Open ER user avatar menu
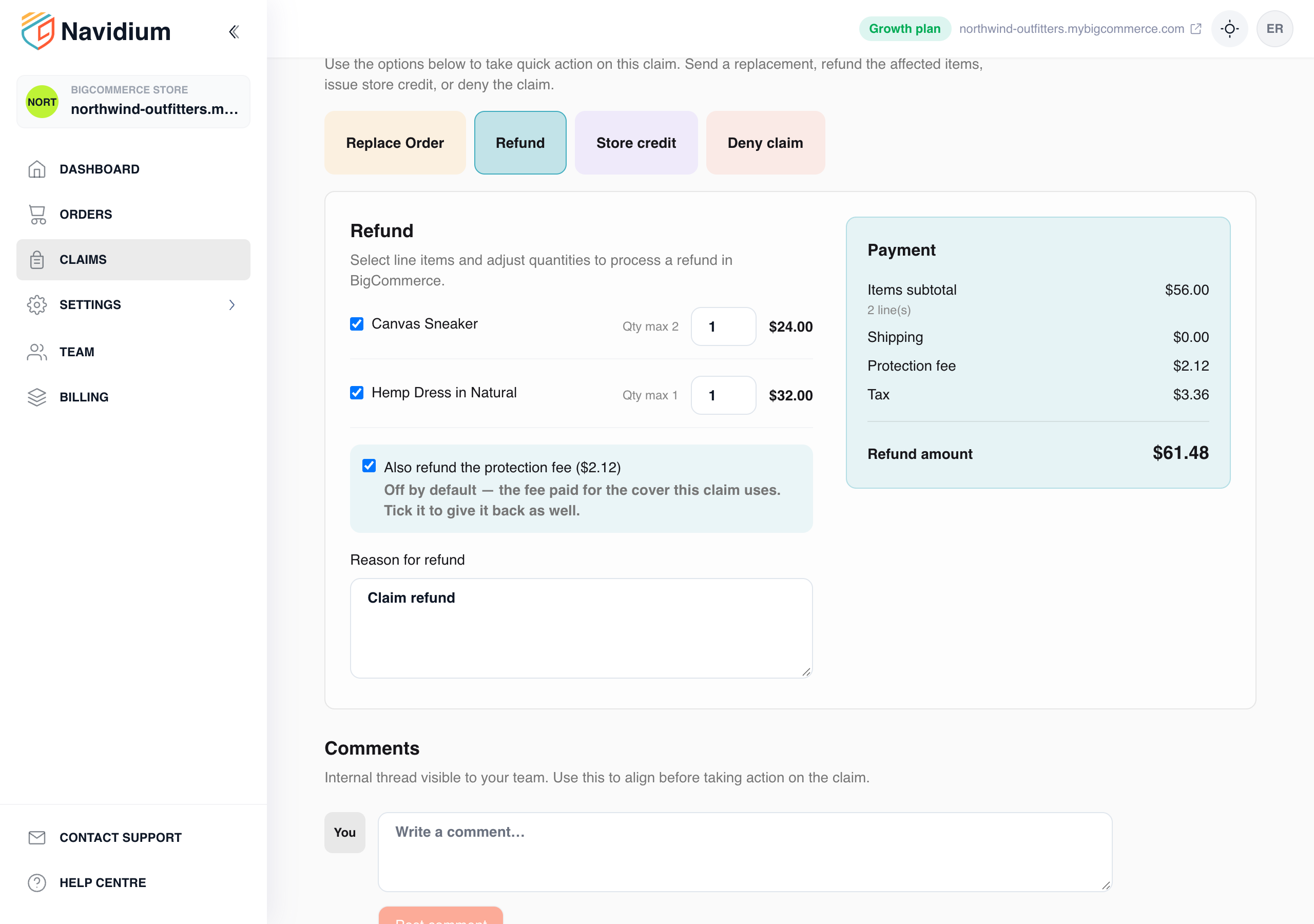 (x=1274, y=29)
